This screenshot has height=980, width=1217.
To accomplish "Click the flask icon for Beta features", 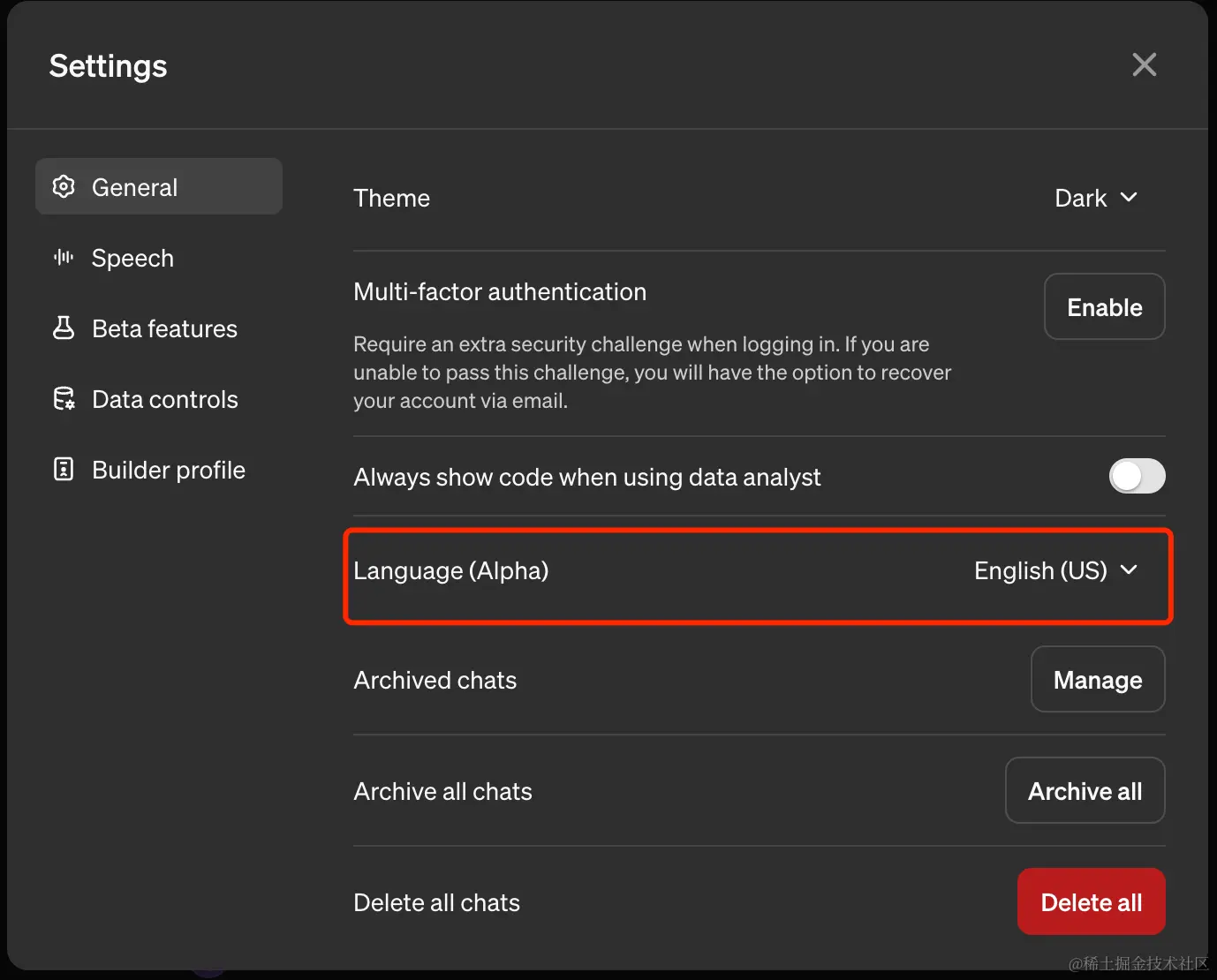I will 64,328.
